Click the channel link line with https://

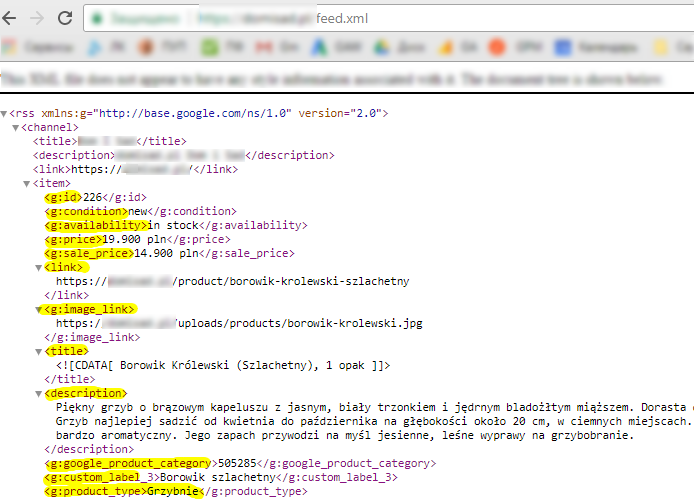(135, 170)
